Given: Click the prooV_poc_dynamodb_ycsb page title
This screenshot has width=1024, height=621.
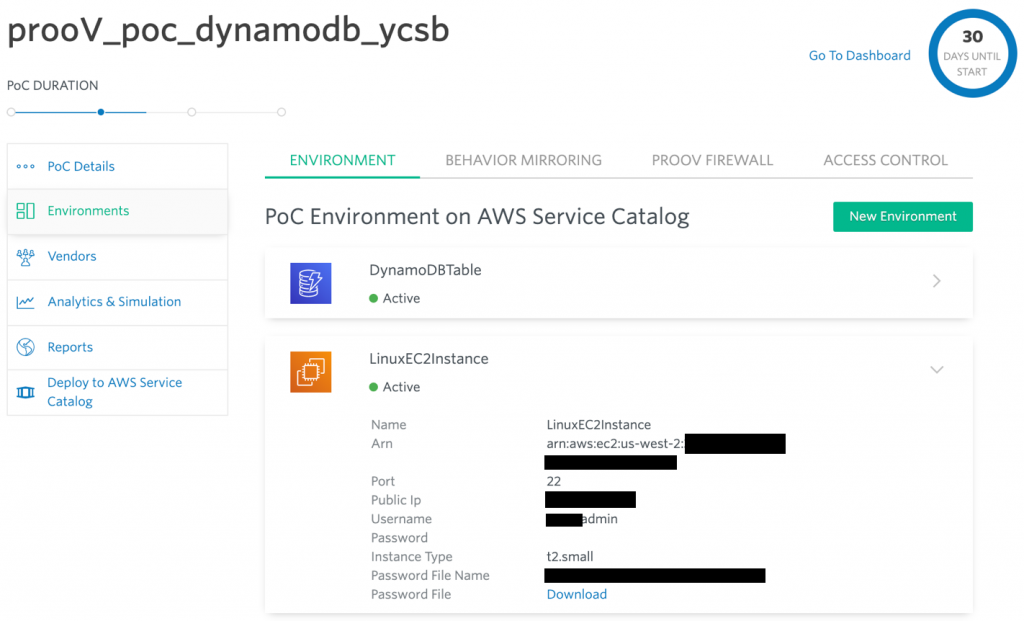Looking at the screenshot, I should pyautogui.click(x=229, y=31).
